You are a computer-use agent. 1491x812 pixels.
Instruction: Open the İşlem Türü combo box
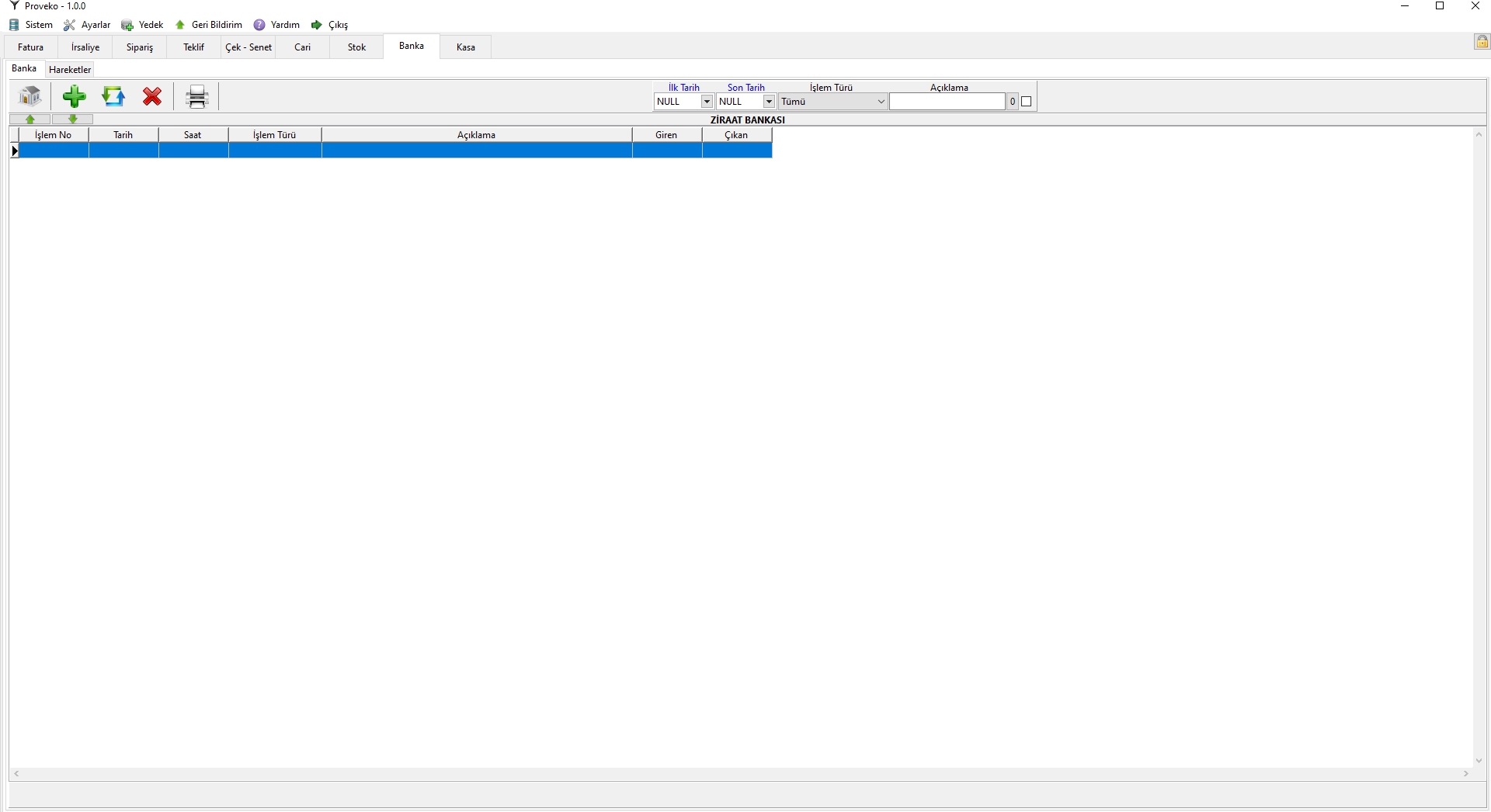(x=832, y=102)
